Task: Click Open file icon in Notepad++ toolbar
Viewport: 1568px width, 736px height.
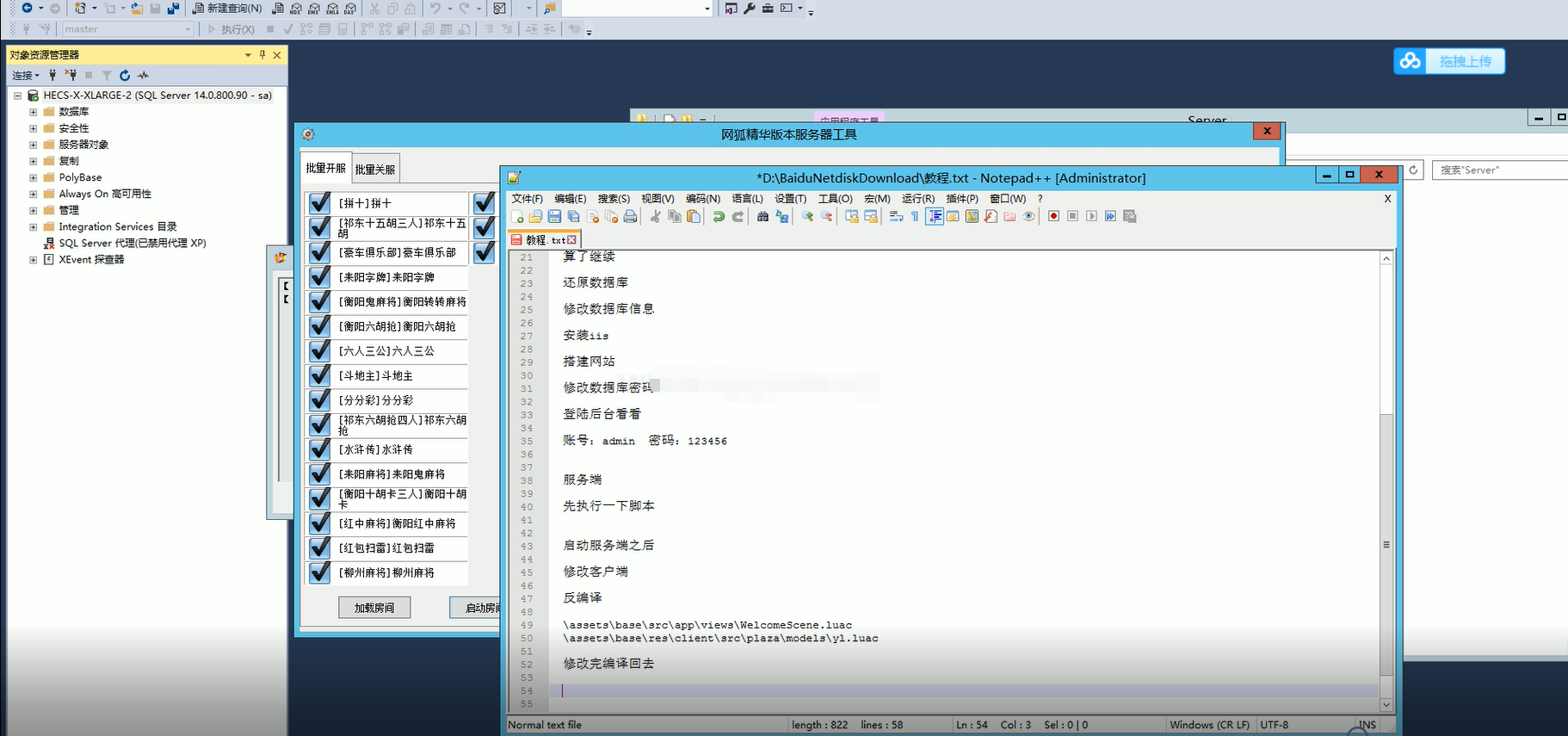Action: pyautogui.click(x=535, y=216)
